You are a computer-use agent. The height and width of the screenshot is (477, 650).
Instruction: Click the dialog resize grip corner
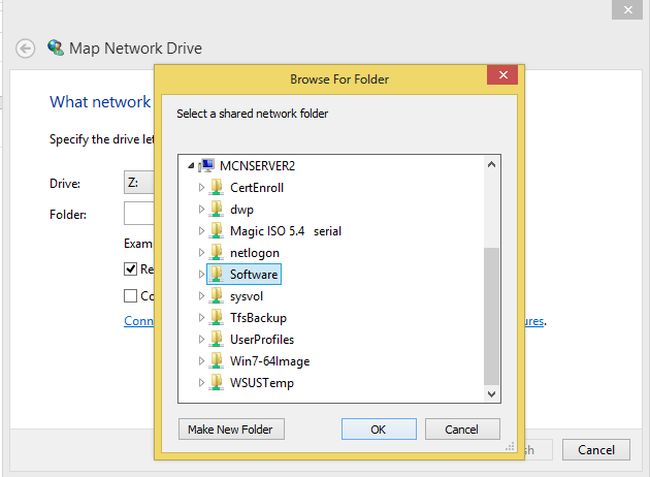click(x=510, y=446)
